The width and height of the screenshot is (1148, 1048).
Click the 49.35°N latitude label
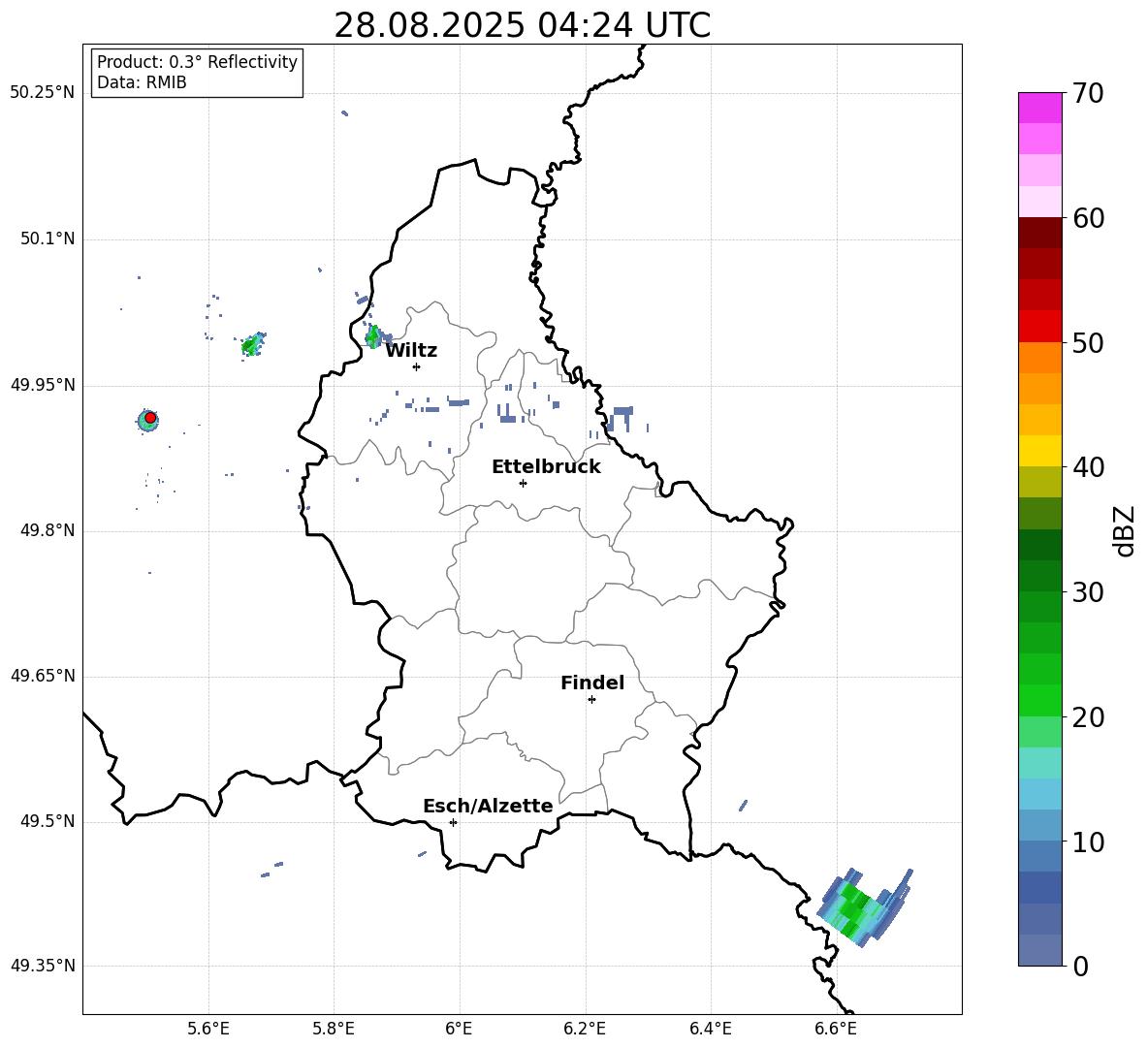click(x=42, y=966)
